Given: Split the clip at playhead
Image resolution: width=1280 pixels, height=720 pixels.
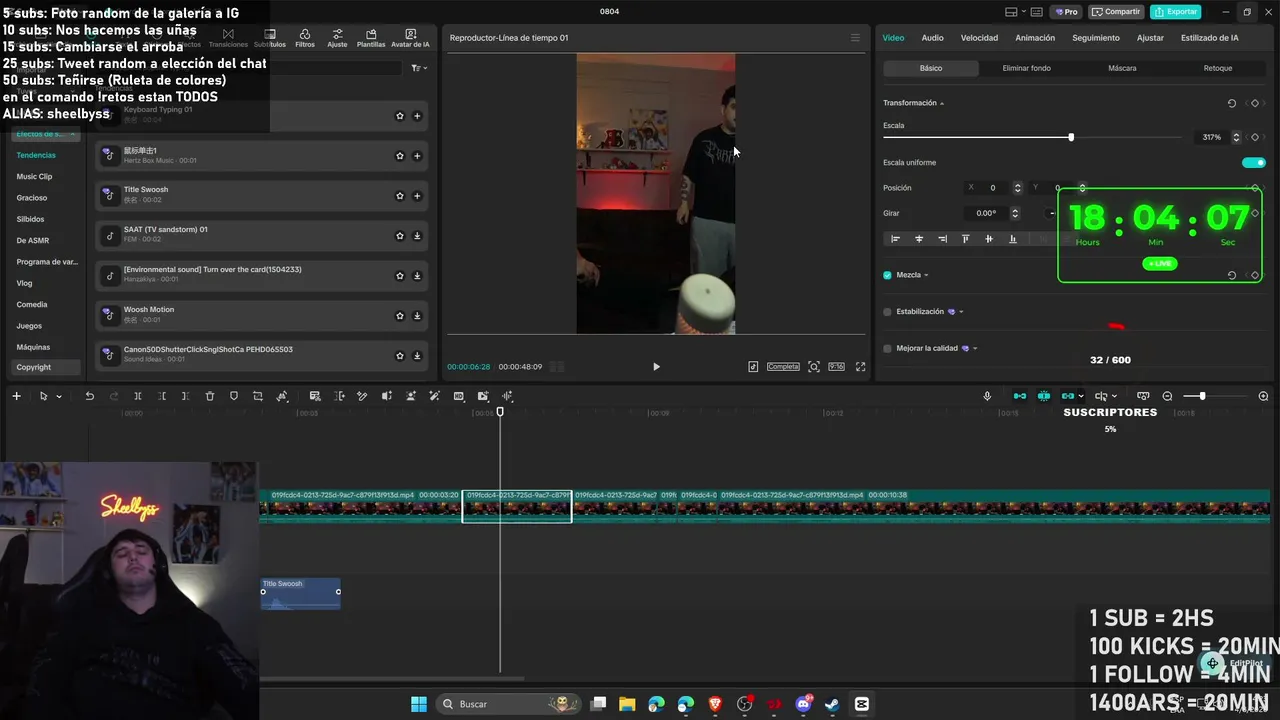Looking at the screenshot, I should tap(137, 396).
